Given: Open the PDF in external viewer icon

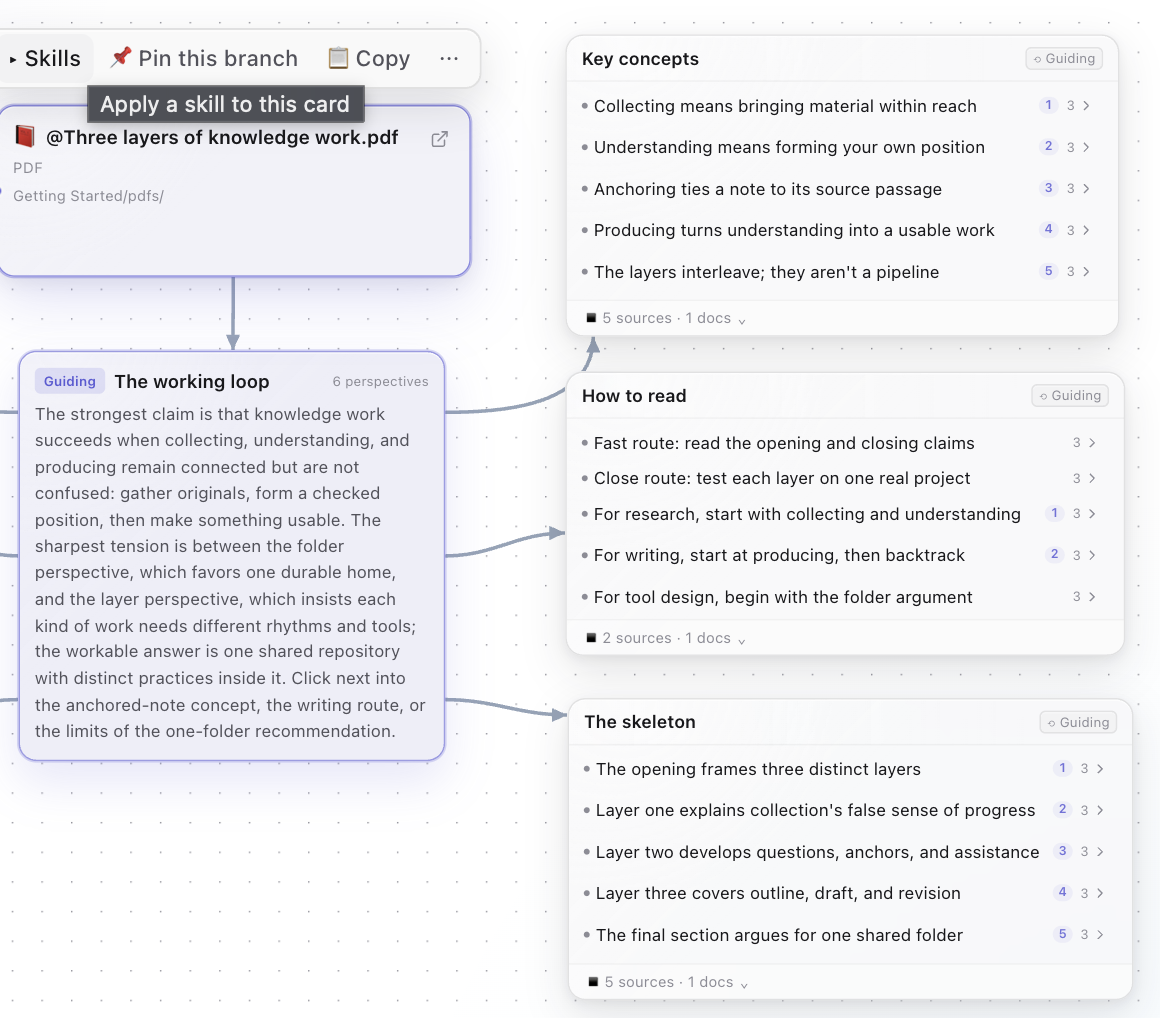Looking at the screenshot, I should (x=439, y=139).
